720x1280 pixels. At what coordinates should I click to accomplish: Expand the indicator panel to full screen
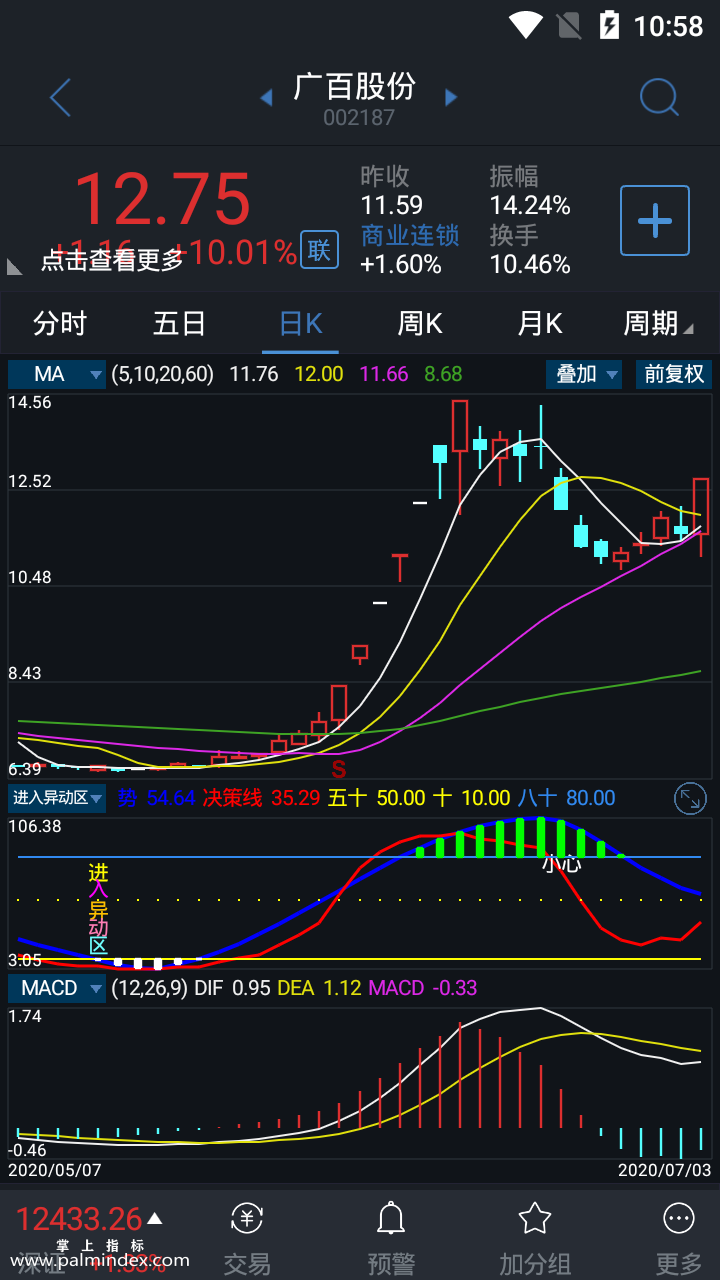point(691,798)
